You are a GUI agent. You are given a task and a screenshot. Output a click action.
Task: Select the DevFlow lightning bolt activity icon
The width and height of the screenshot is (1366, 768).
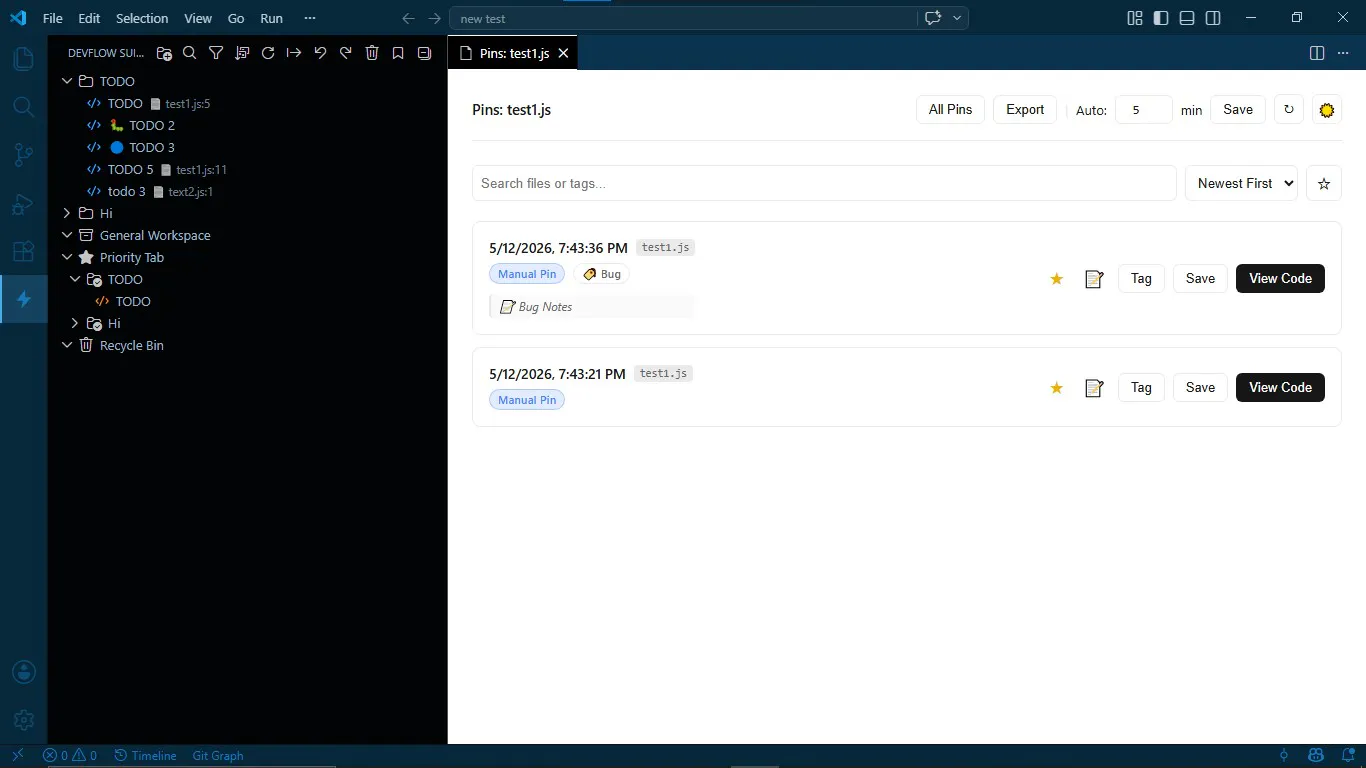[x=24, y=299]
